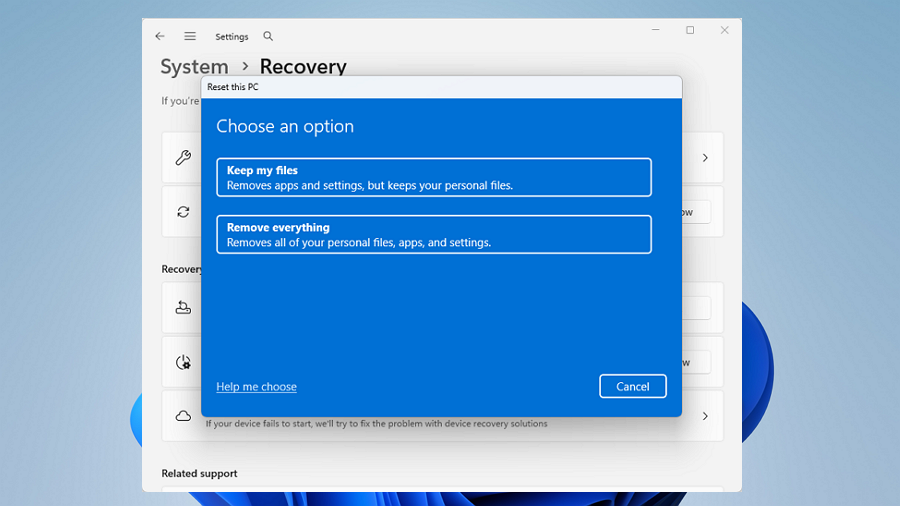Click the search magnifier icon
The height and width of the screenshot is (506, 900).
(268, 36)
